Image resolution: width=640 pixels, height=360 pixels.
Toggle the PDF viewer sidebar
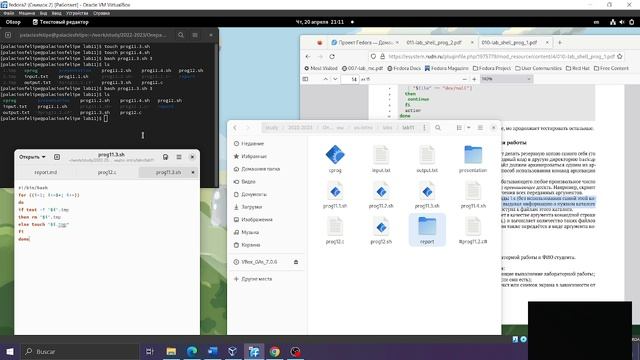click(305, 79)
